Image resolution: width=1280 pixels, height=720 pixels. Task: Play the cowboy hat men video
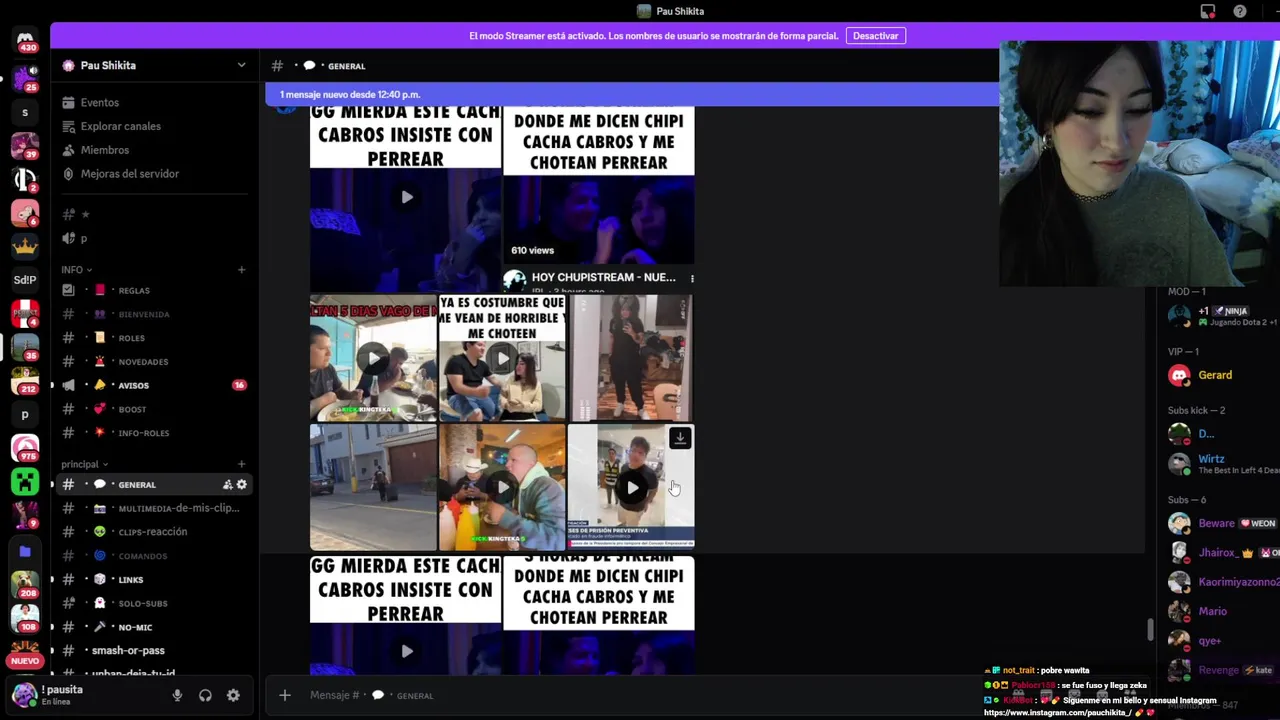pos(502,487)
